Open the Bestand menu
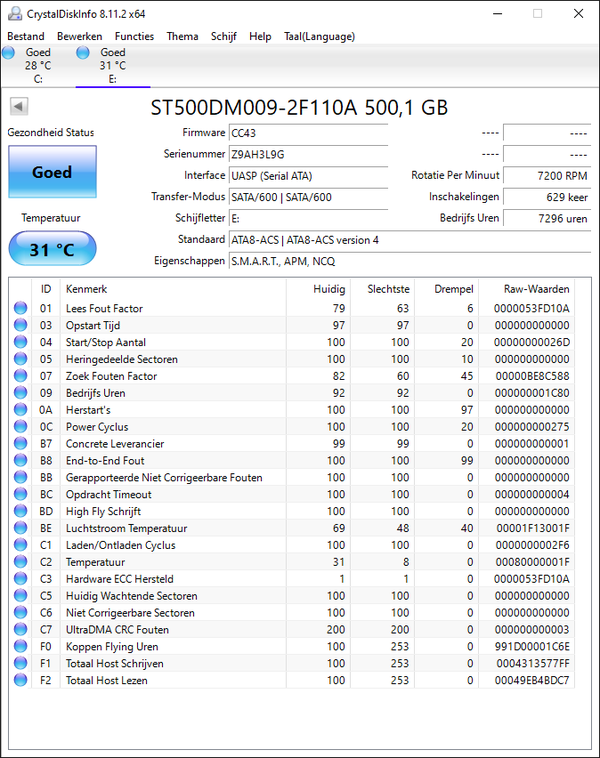 coord(26,36)
